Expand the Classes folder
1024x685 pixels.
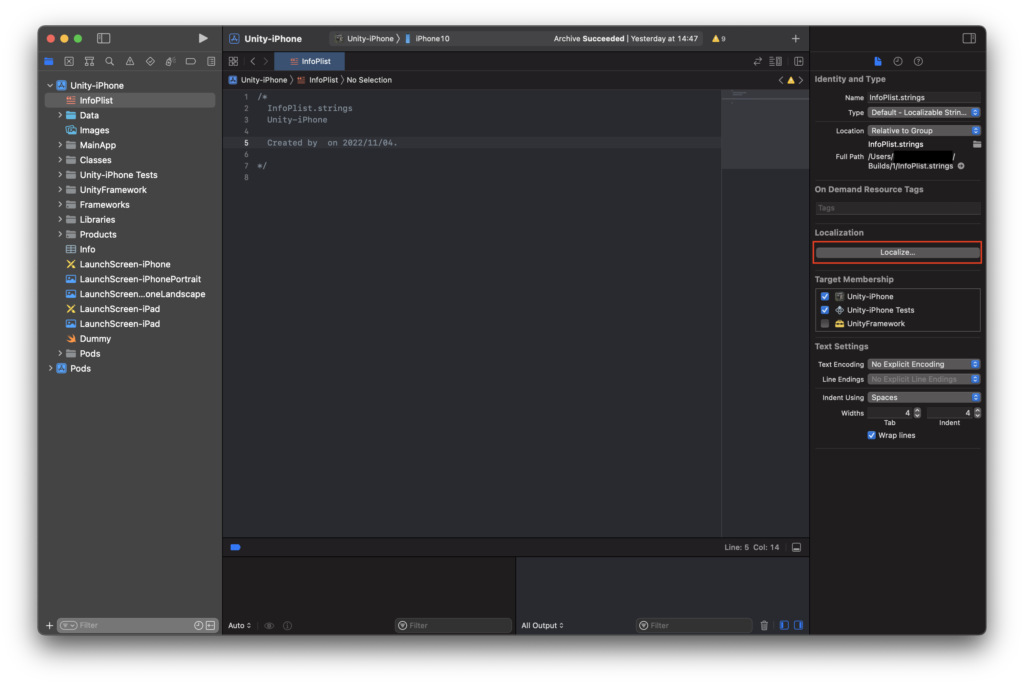60,160
